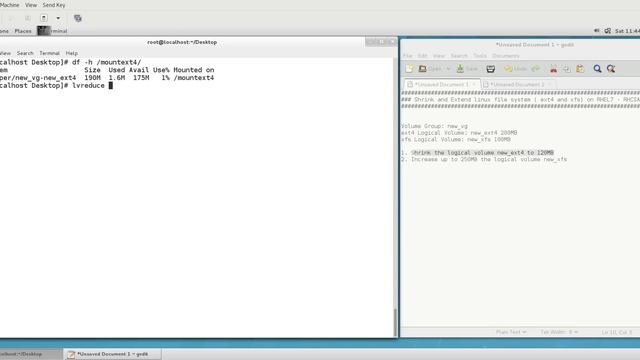Image resolution: width=640 pixels, height=360 pixels.
Task: Open gedit's Search menu
Action: [x=459, y=56]
